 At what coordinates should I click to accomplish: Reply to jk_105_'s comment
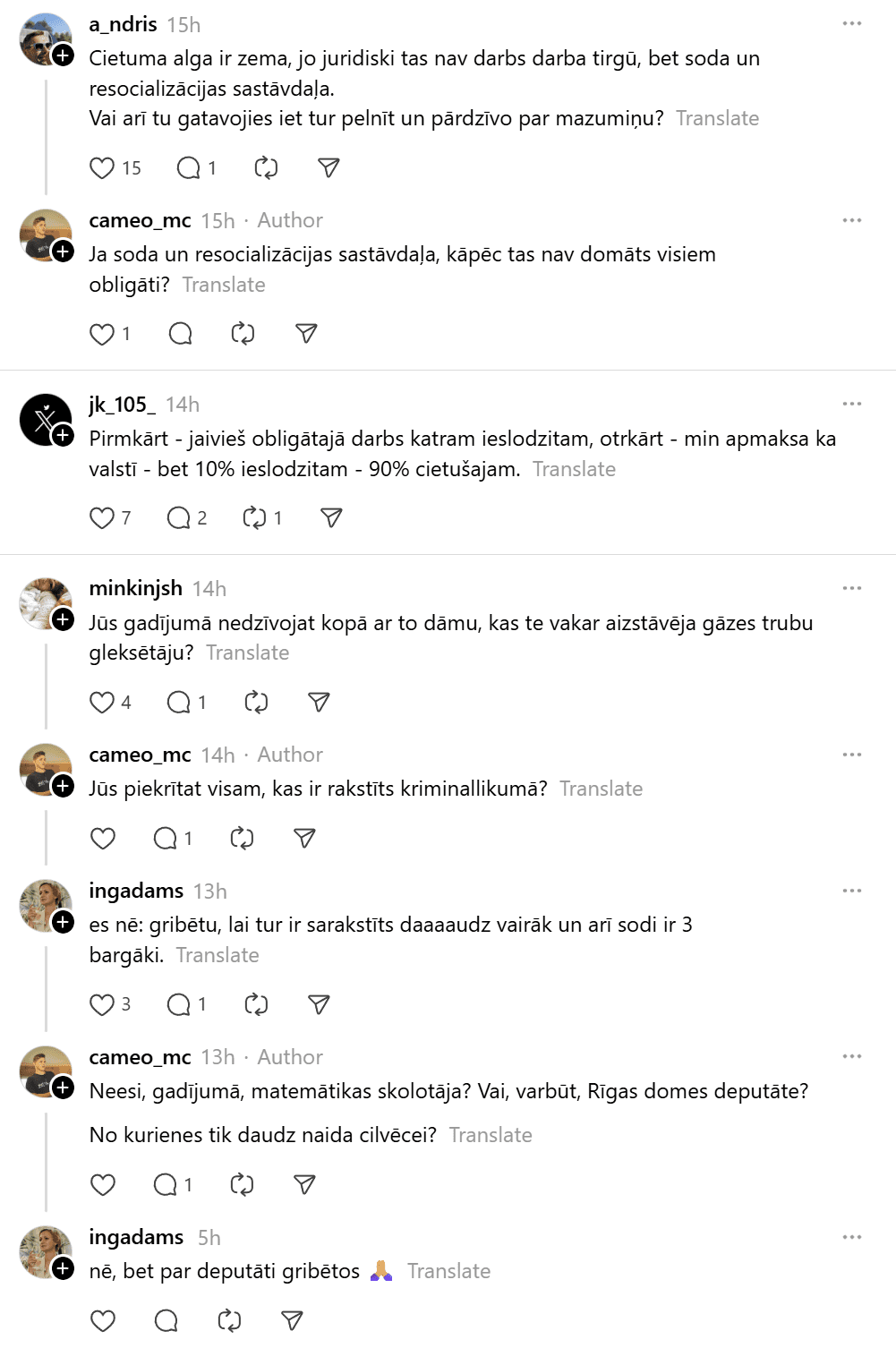[x=179, y=518]
